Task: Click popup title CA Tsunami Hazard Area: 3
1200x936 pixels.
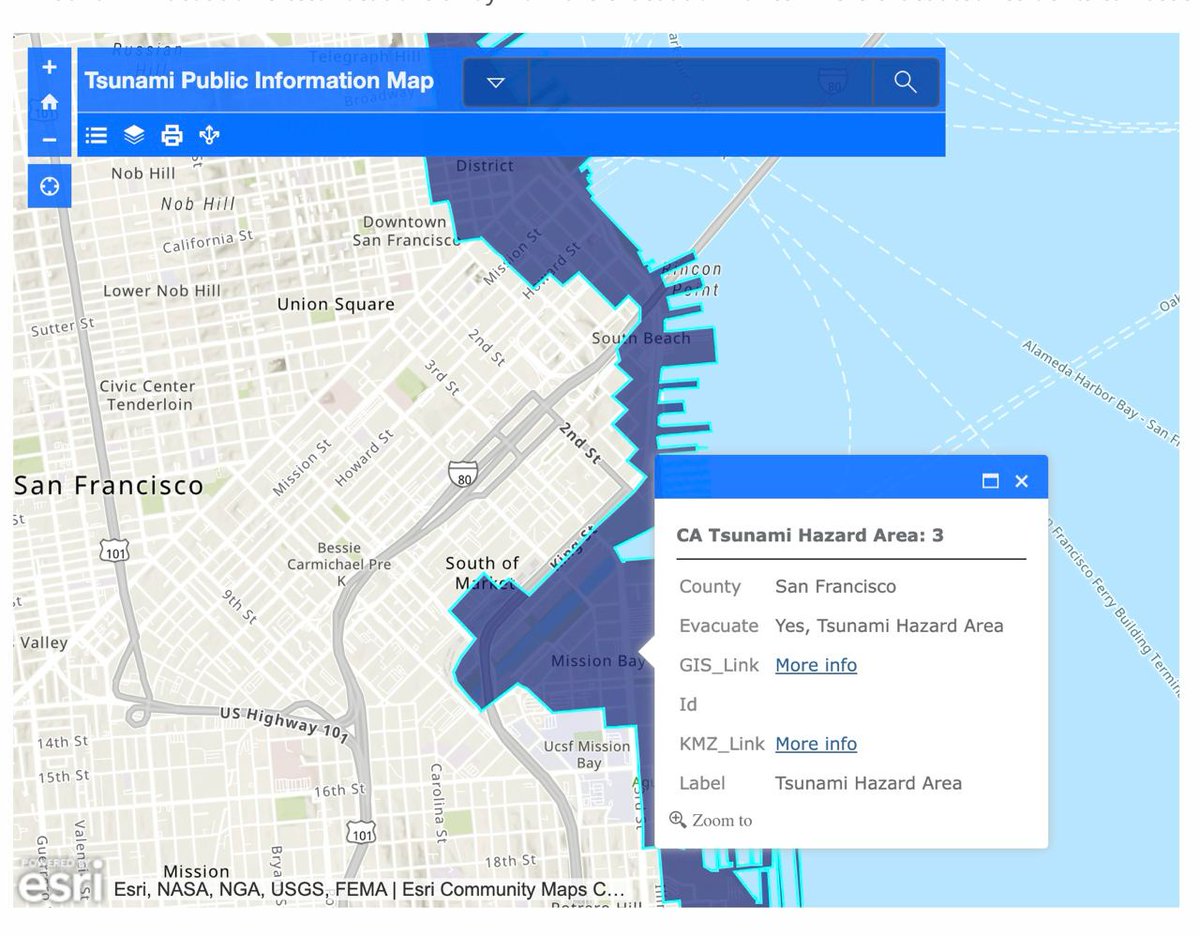Action: pyautogui.click(x=810, y=535)
